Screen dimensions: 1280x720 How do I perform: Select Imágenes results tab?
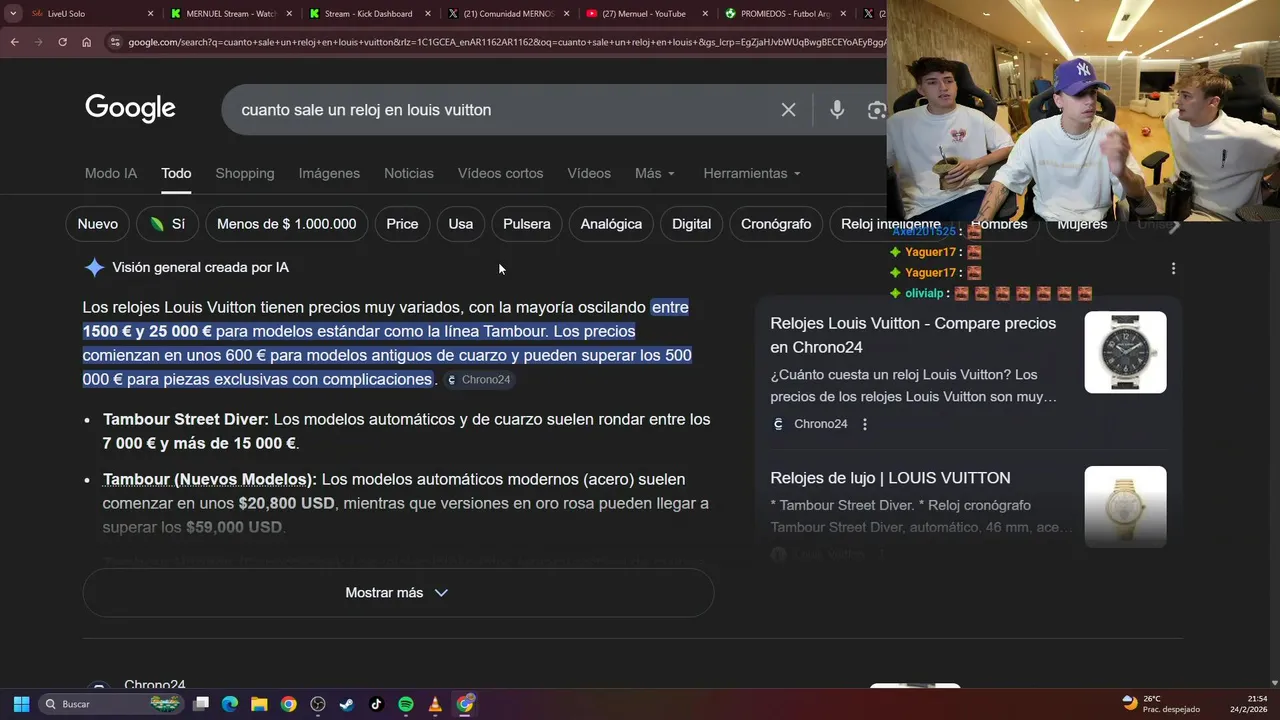[x=329, y=173]
